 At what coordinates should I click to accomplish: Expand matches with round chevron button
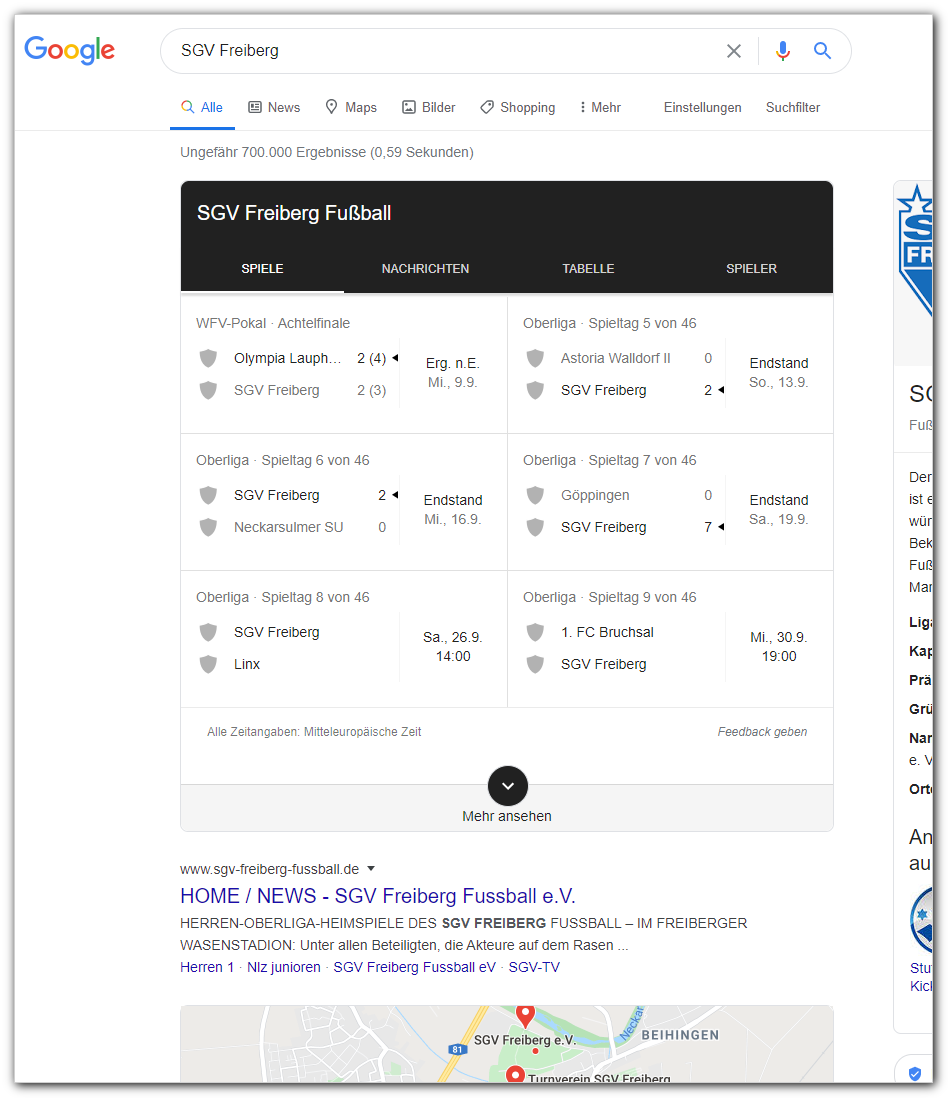(x=508, y=786)
